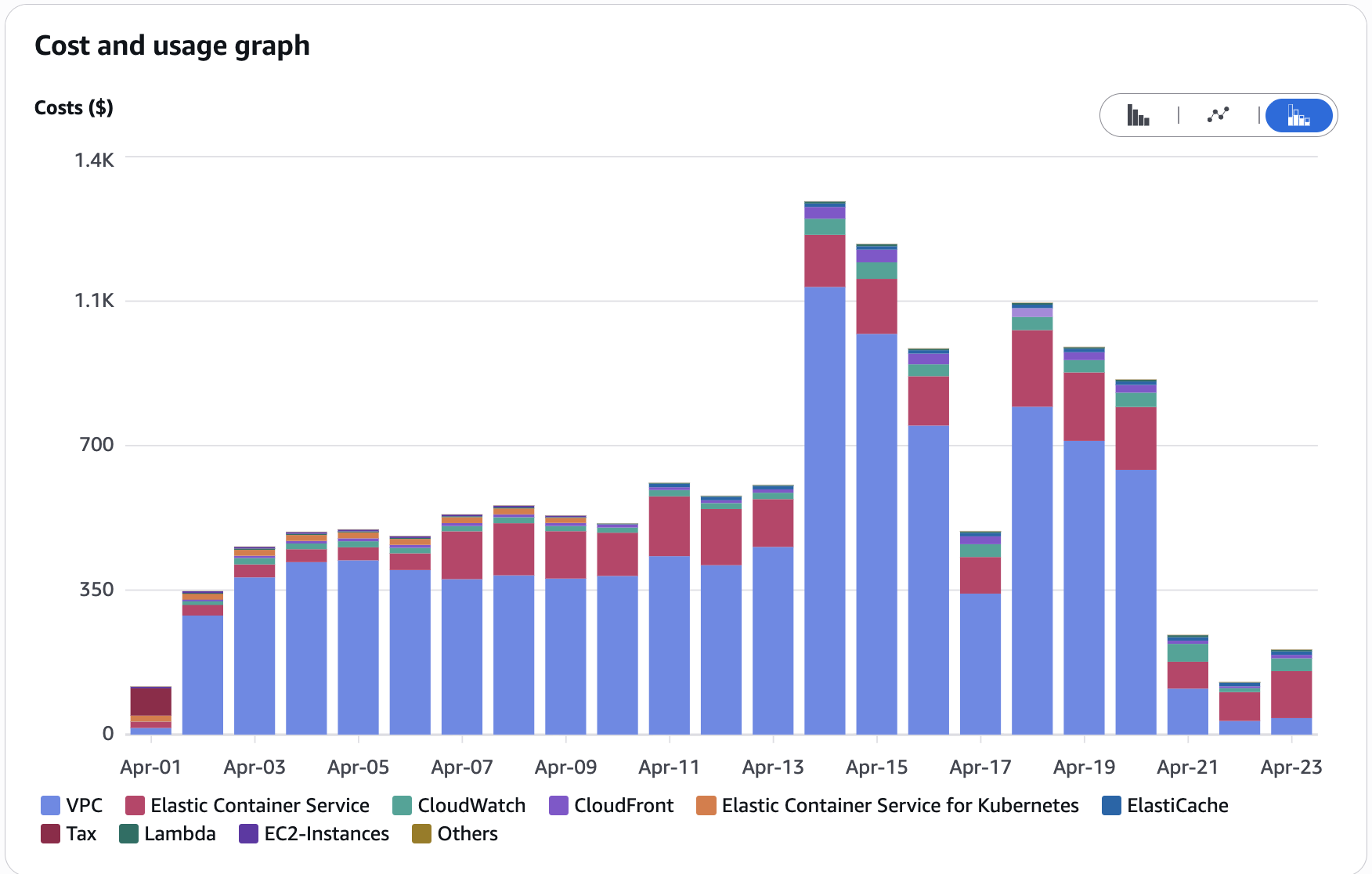Click the Apr-09 x-axis label
This screenshot has width=1372, height=874.
point(566,767)
